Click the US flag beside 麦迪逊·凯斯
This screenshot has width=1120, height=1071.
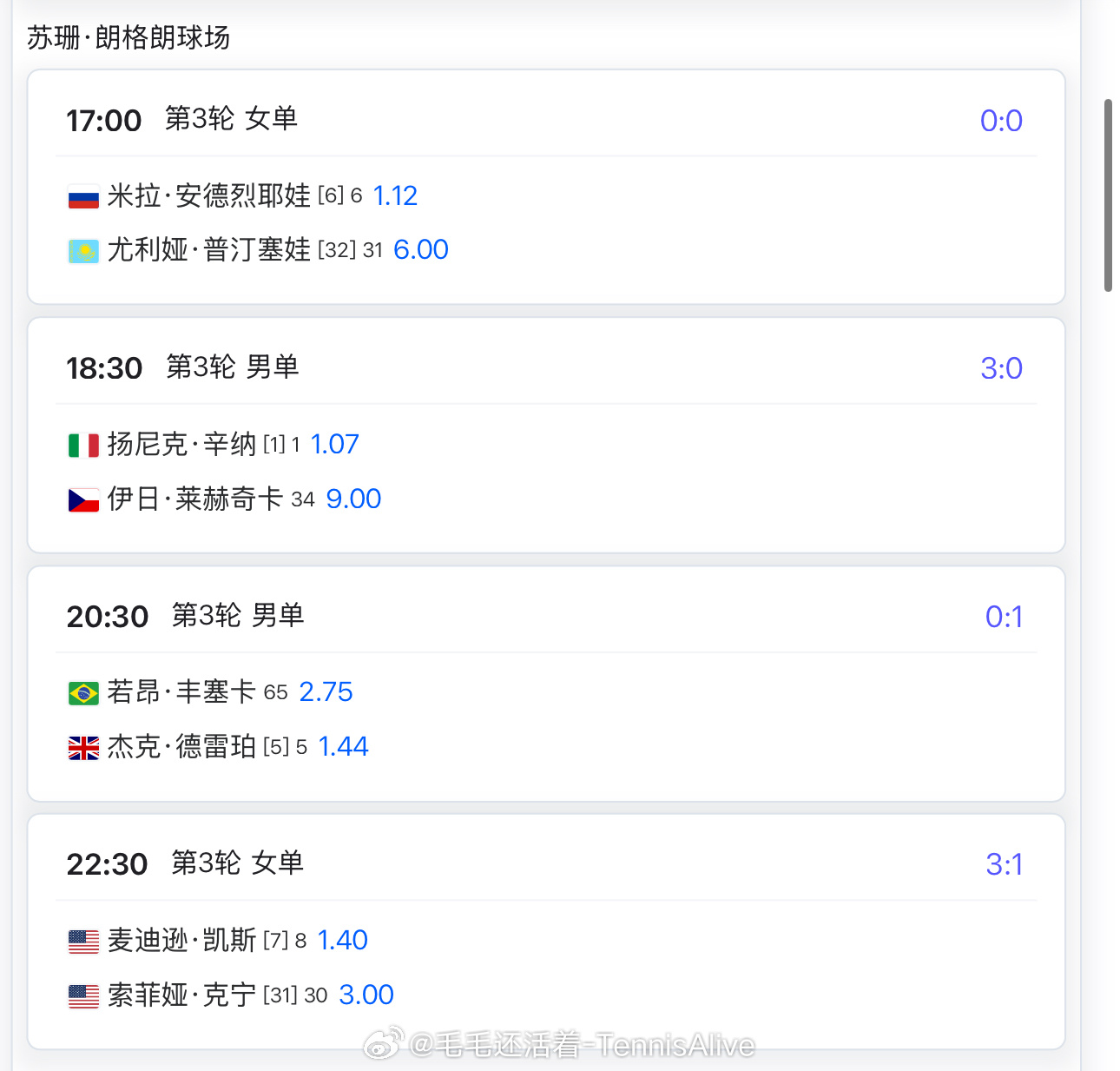click(x=83, y=942)
